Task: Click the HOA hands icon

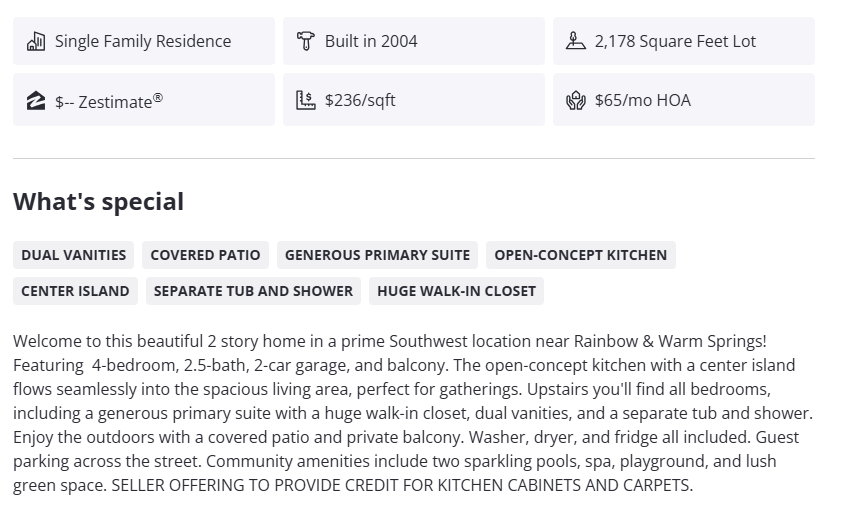Action: (575, 100)
